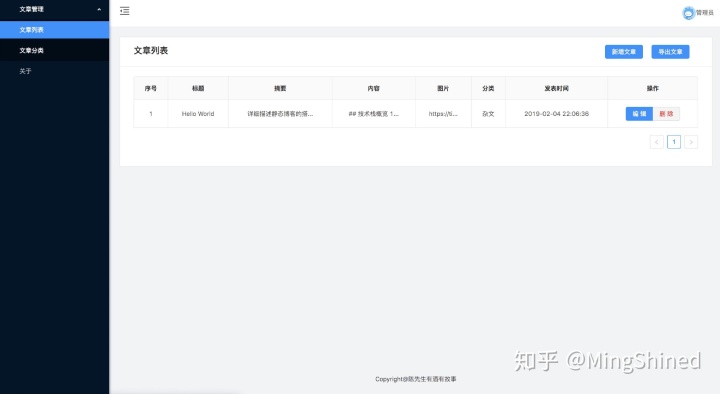Click the 图片 column header
The image size is (720, 394).
point(443,88)
